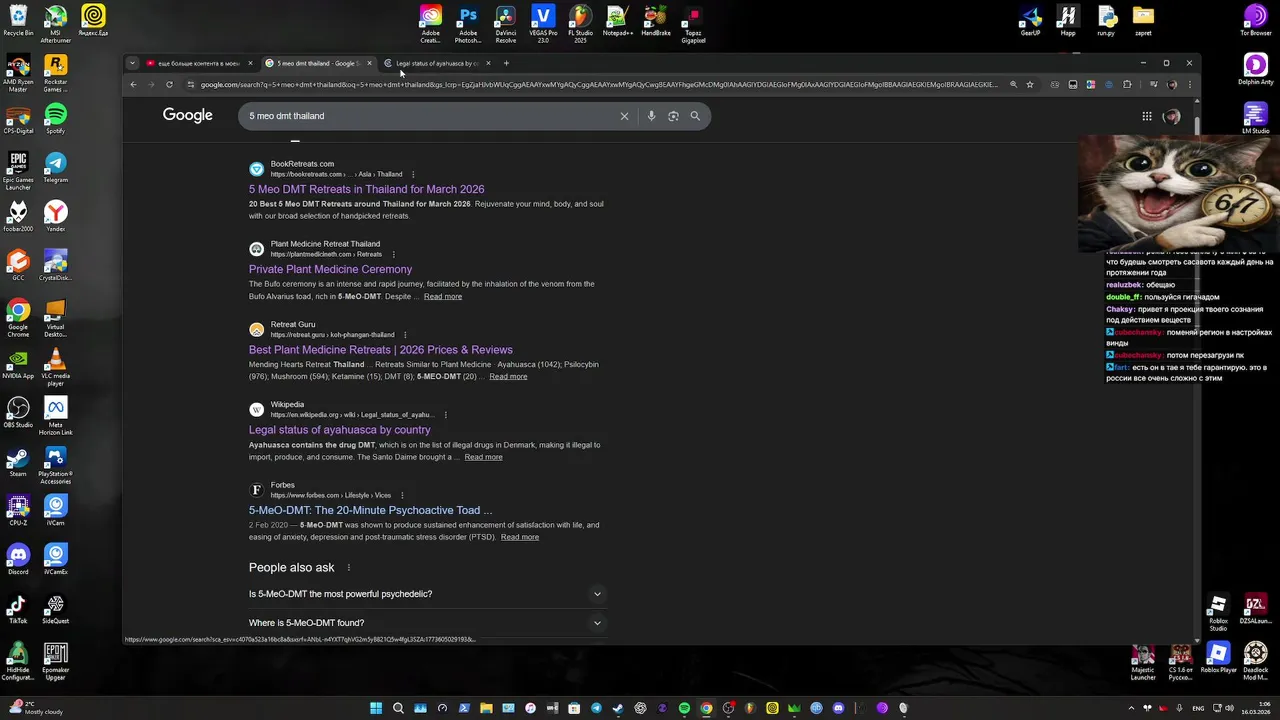Open options menu for BookRetreats.com result
The image size is (1280, 720).
tap(413, 174)
